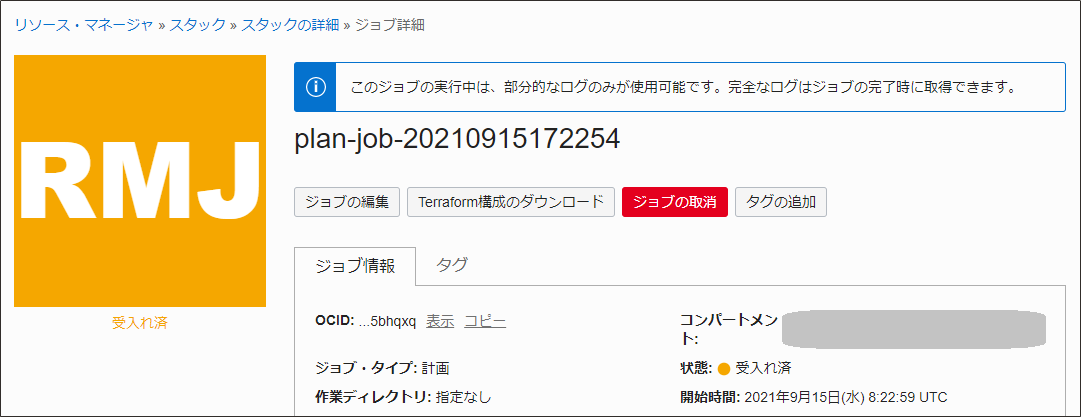Image resolution: width=1081 pixels, height=417 pixels.
Task: Navigate to スタック breadcrumb link
Action: pos(198,25)
